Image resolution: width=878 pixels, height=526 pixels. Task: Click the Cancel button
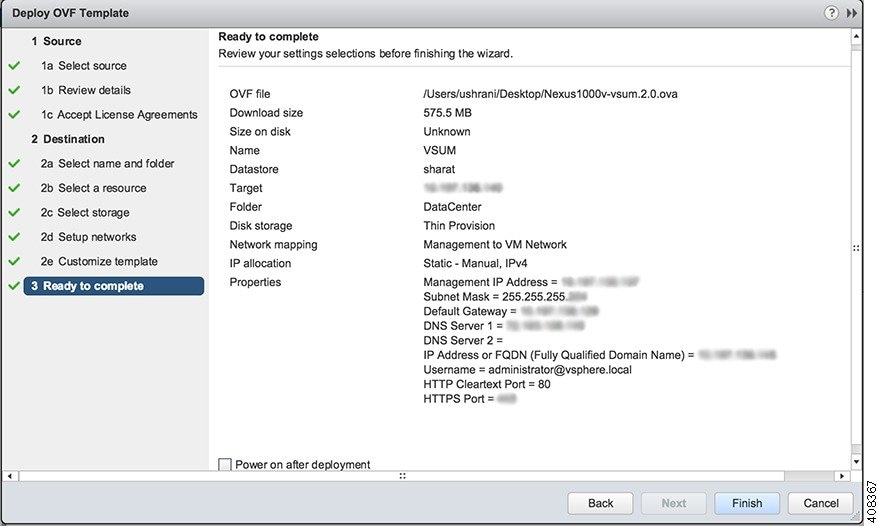point(821,503)
